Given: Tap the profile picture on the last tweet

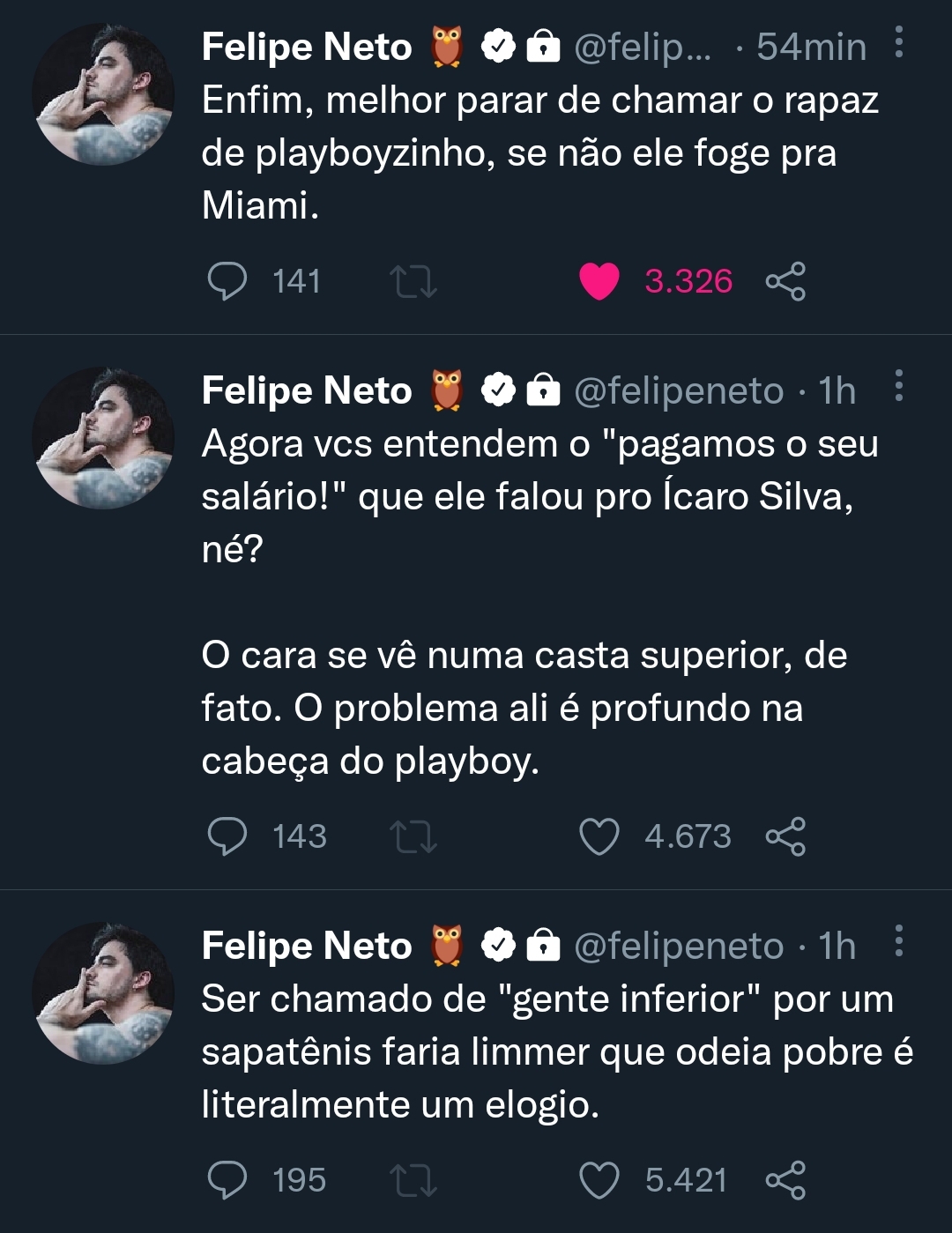Looking at the screenshot, I should 103,993.
